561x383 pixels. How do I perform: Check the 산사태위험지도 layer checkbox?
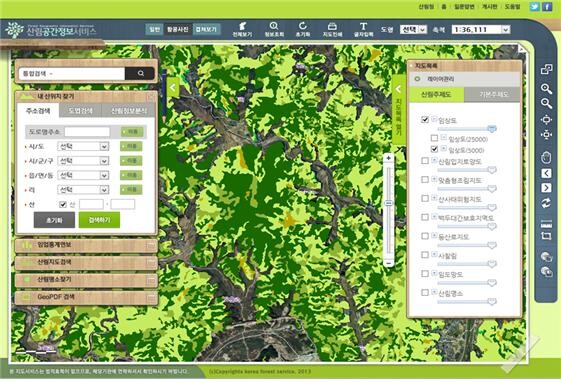point(425,198)
